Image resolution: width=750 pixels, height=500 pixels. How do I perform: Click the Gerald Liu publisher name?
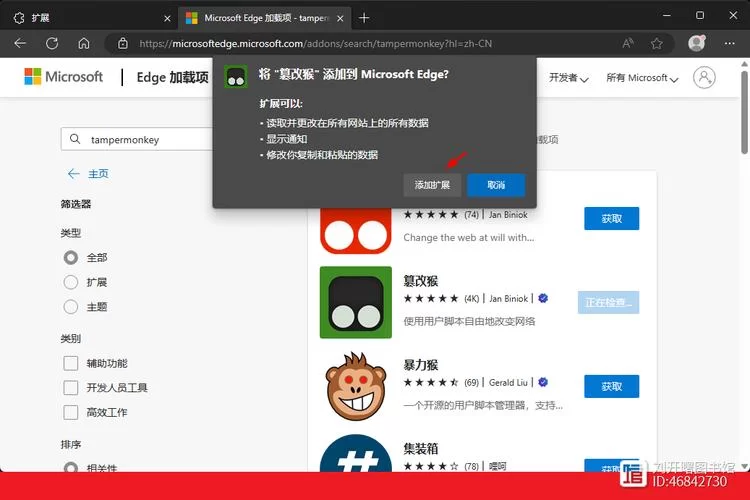(508, 383)
